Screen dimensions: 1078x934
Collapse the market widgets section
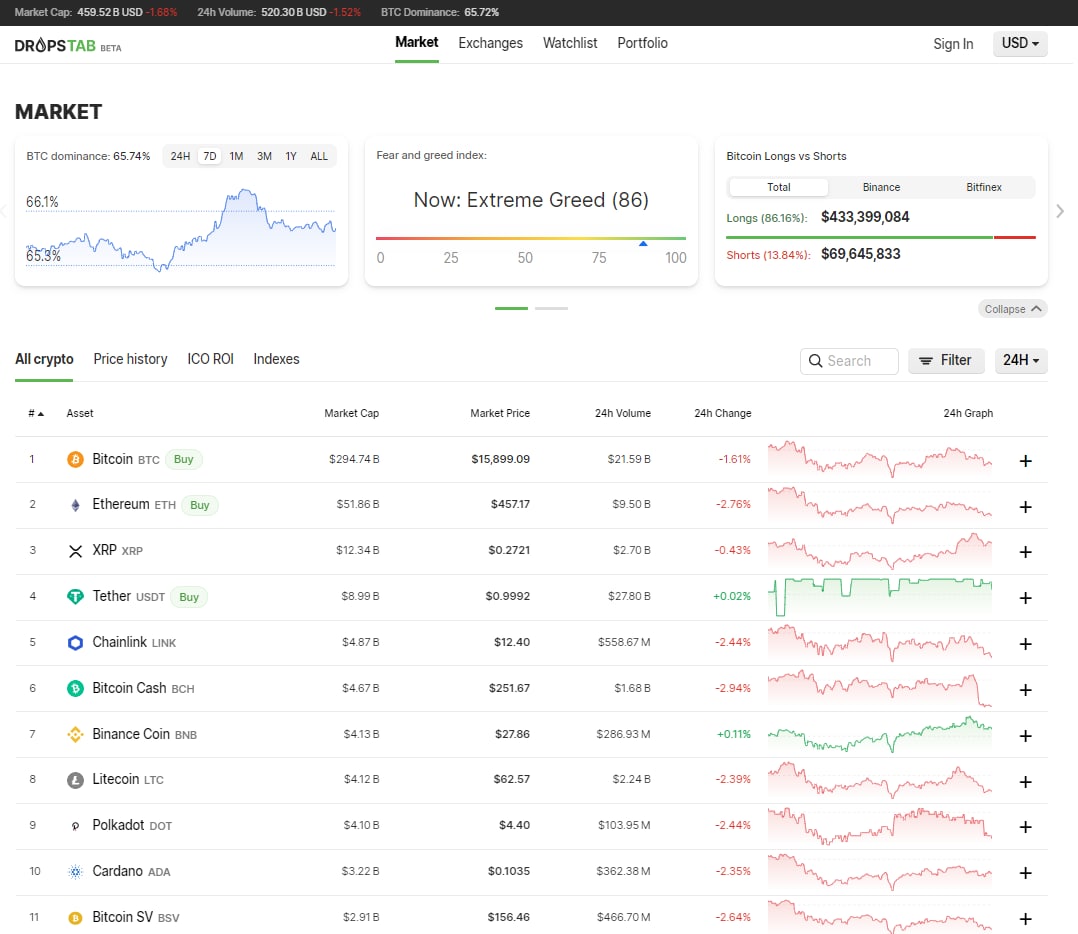pos(1012,309)
